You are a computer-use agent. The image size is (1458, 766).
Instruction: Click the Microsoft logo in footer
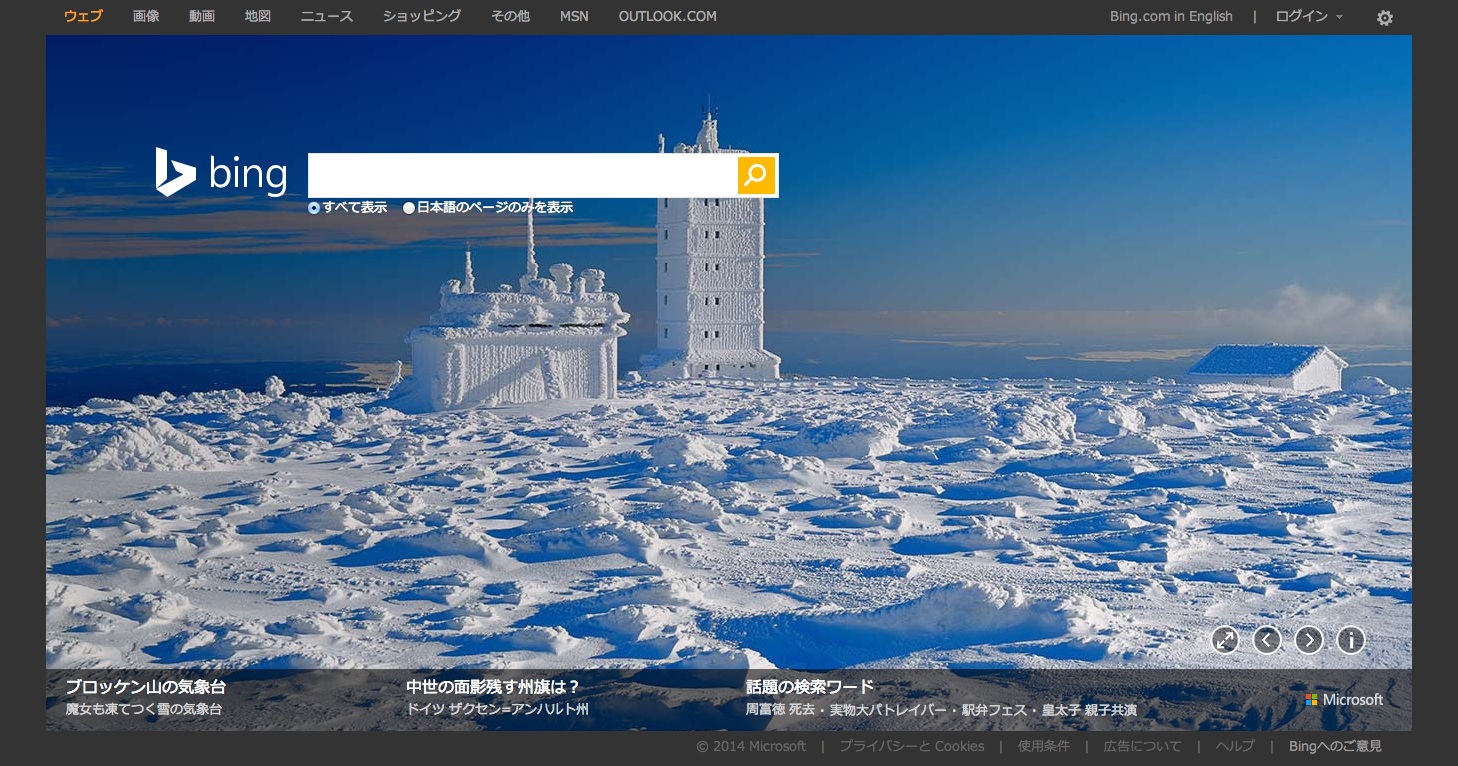pyautogui.click(x=1344, y=700)
